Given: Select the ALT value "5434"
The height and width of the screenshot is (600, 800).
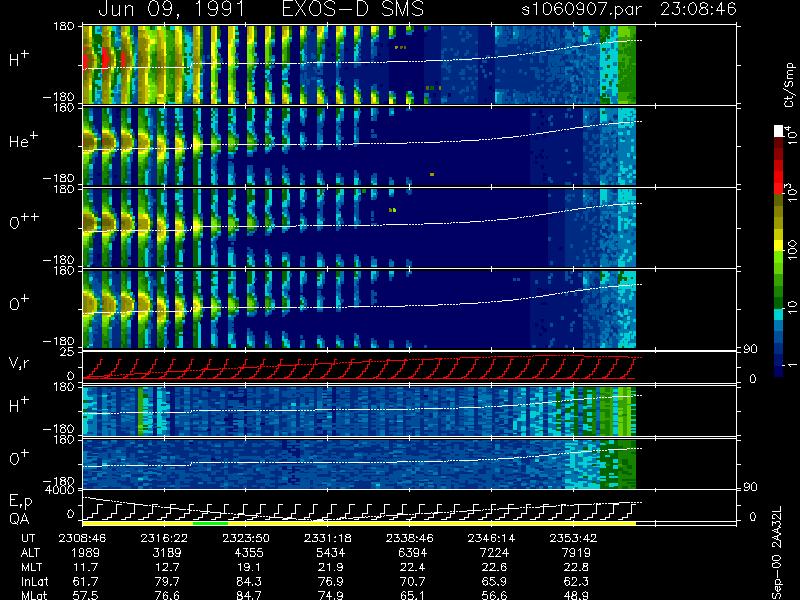Looking at the screenshot, I should 331,553.
